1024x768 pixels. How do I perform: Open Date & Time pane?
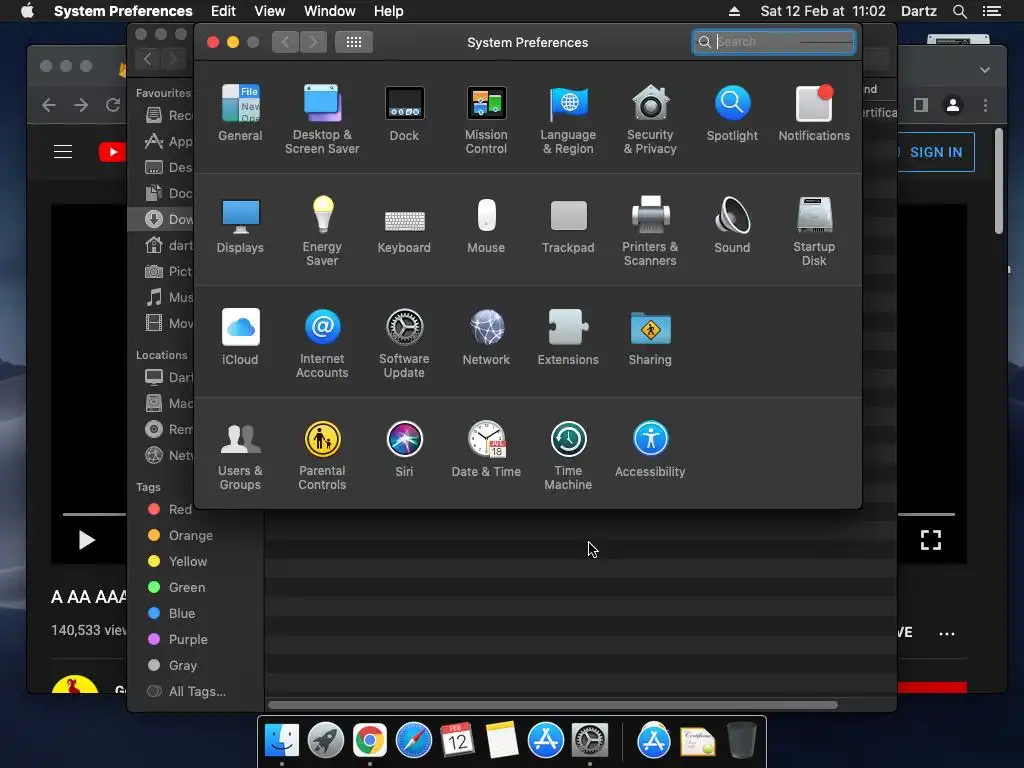(486, 449)
